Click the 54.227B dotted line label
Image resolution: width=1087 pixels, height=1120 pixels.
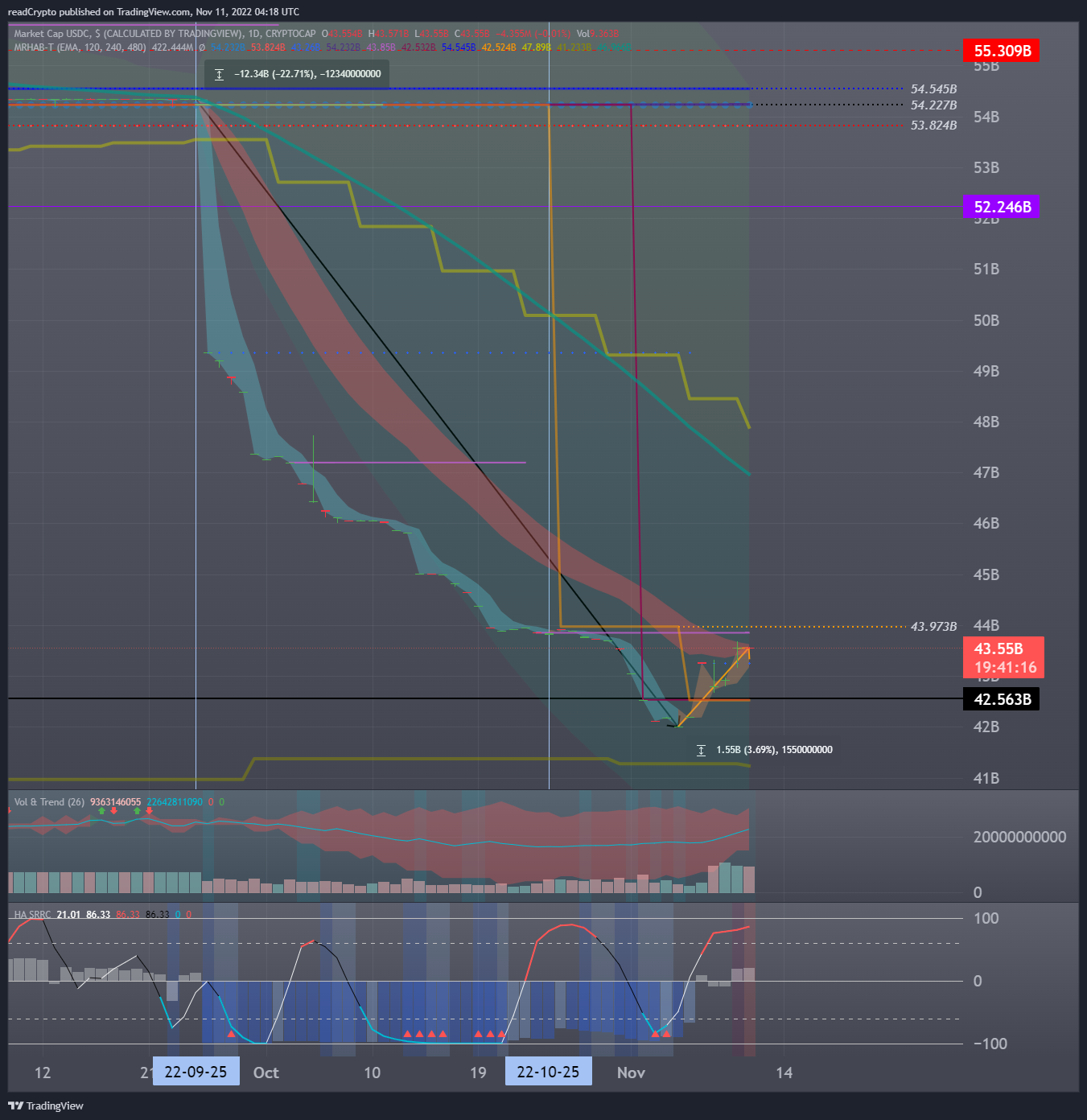pyautogui.click(x=933, y=105)
